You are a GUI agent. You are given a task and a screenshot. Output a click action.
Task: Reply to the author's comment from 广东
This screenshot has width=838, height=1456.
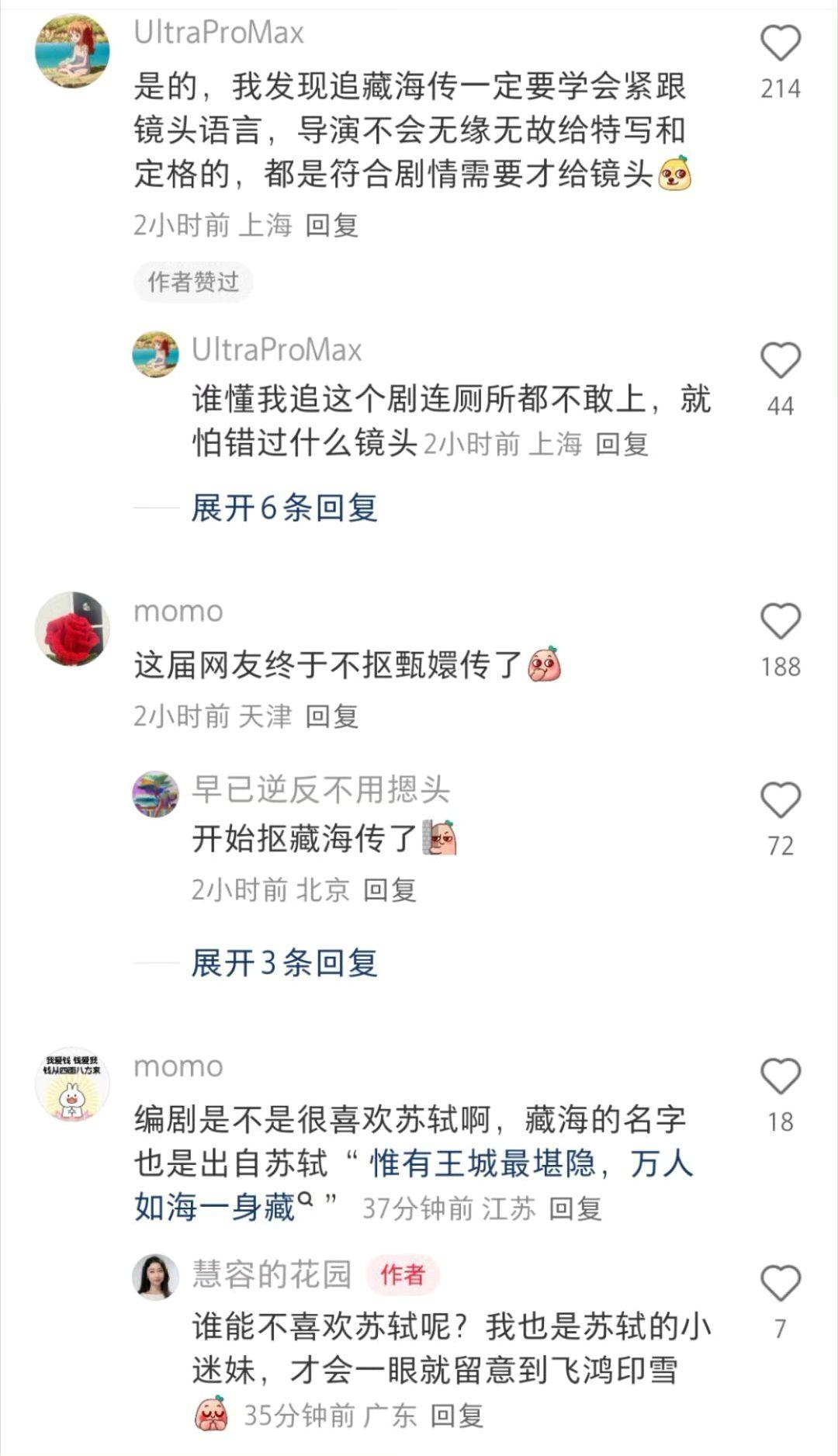[x=457, y=1416]
